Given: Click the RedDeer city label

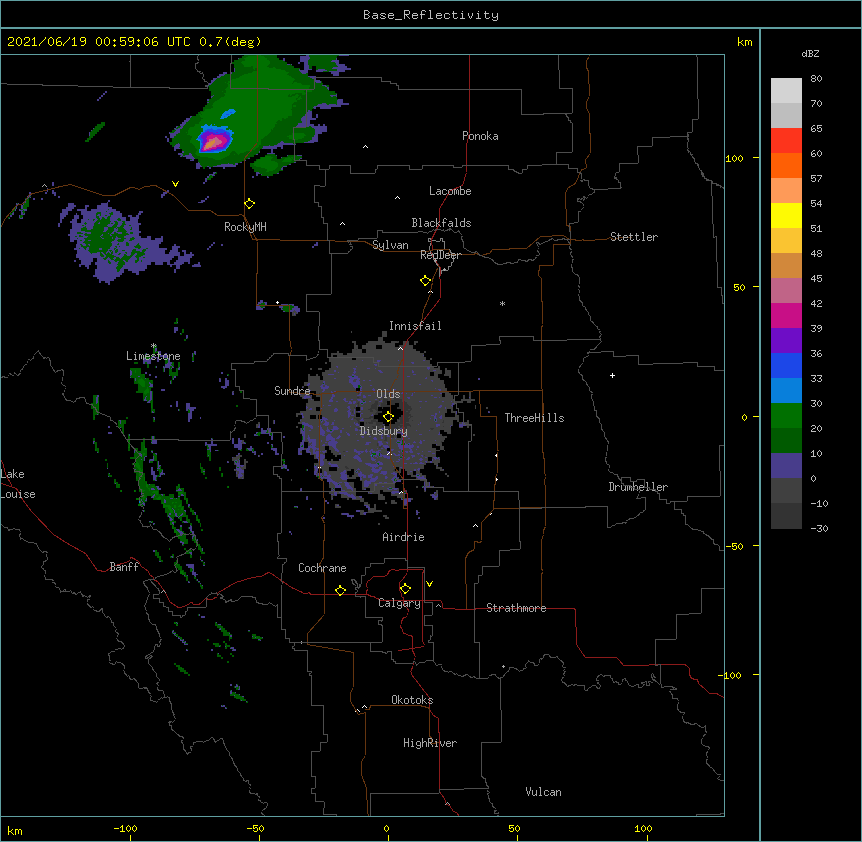Looking at the screenshot, I should (x=440, y=255).
